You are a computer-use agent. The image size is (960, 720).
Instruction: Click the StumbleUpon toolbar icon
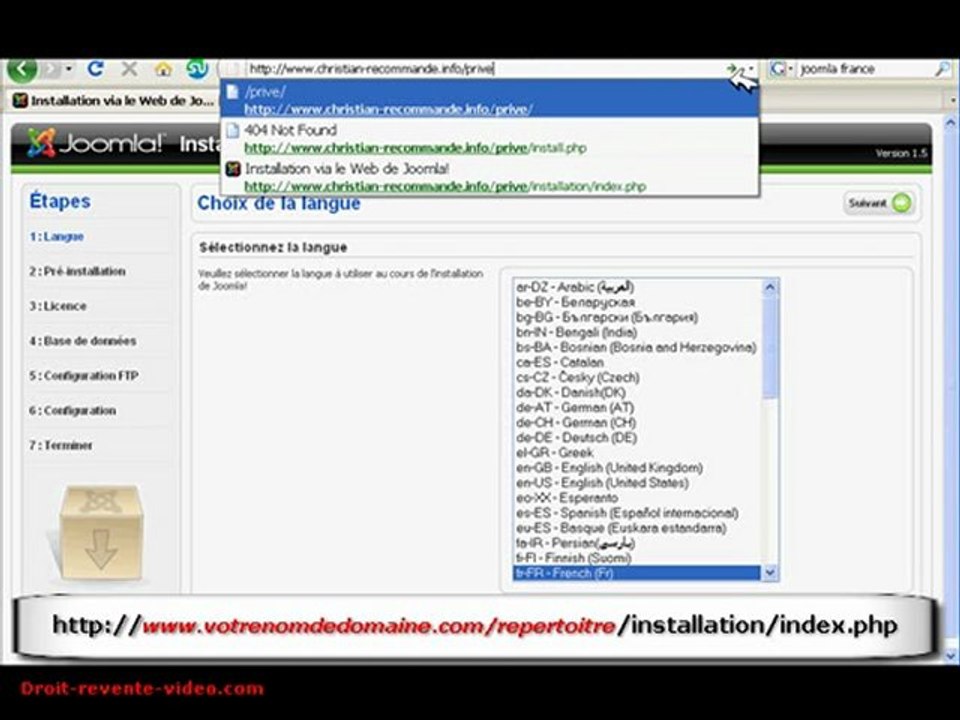(197, 69)
